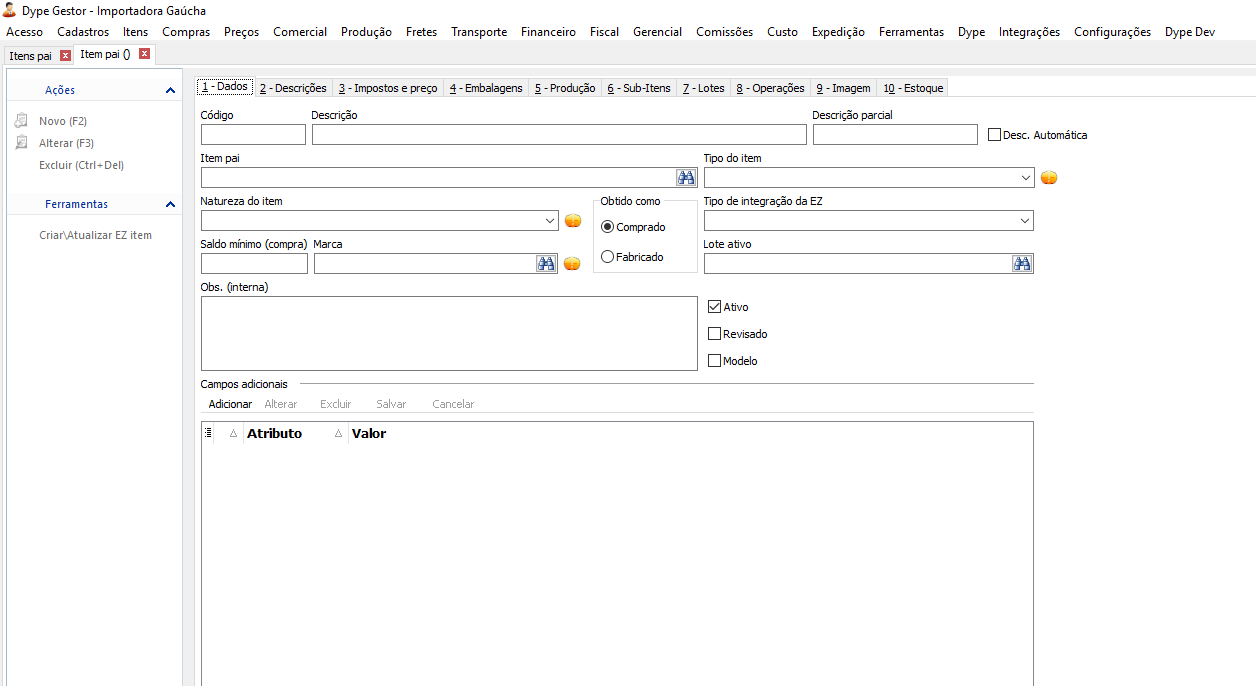
Task: Click into the Código input field
Action: coord(253,135)
